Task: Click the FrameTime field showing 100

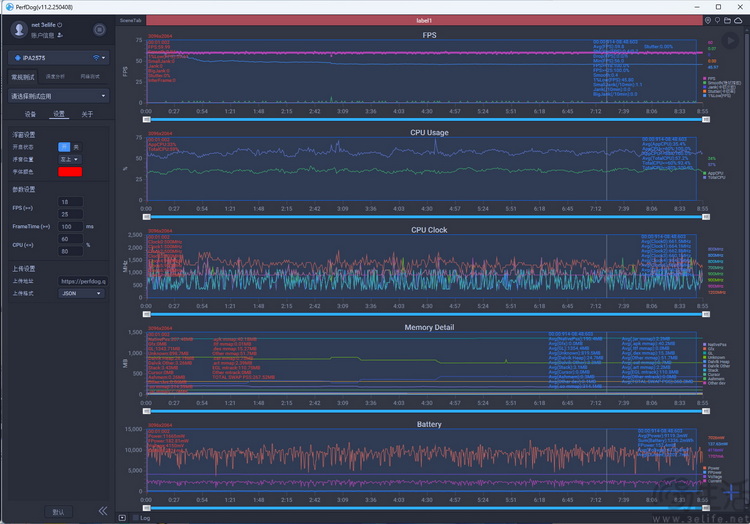Action: point(70,227)
